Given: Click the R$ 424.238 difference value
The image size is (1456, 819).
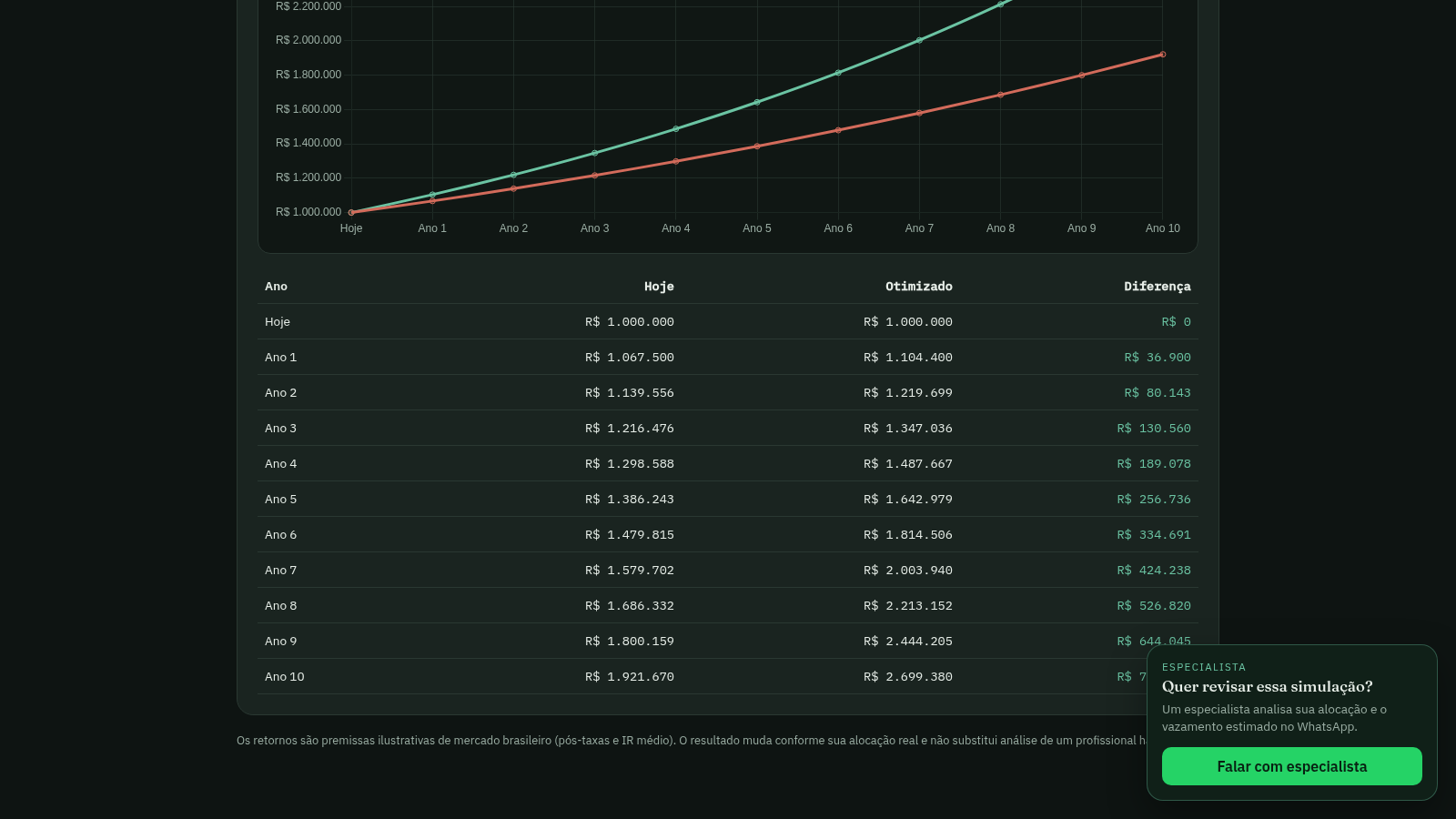Looking at the screenshot, I should pos(1154,570).
